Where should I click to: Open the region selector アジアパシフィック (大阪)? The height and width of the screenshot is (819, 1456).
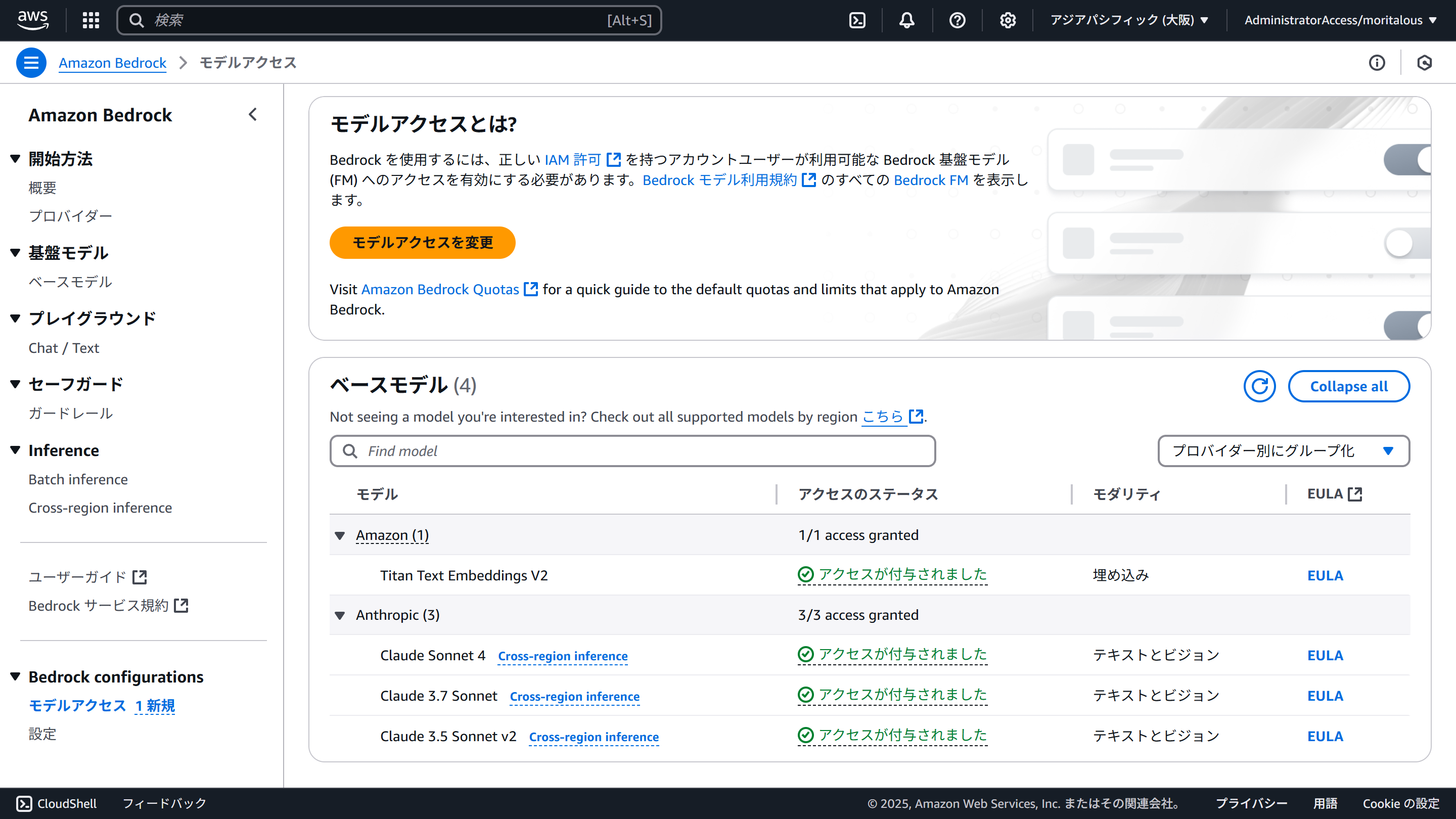[1129, 20]
